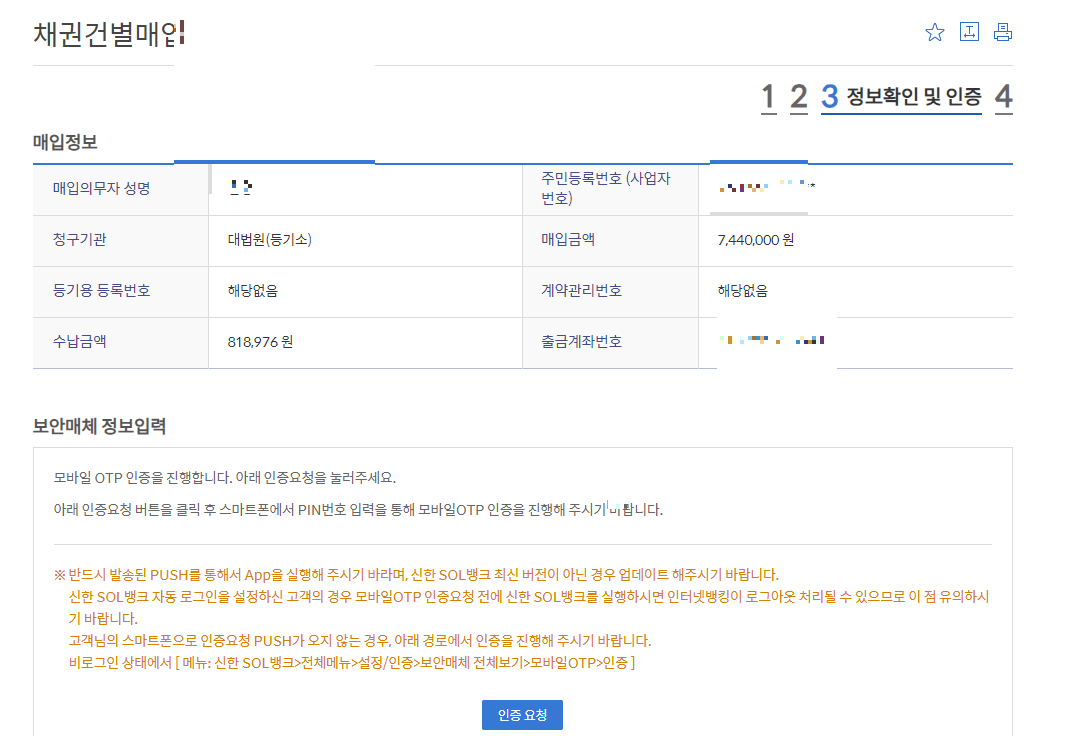Activate the printer icon at top right
This screenshot has width=1067, height=736.
[1002, 31]
